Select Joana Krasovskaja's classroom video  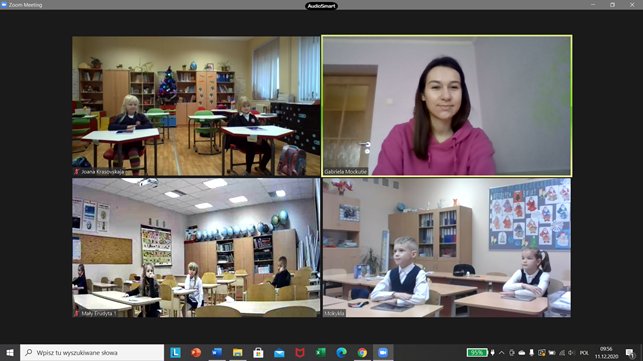196,106
